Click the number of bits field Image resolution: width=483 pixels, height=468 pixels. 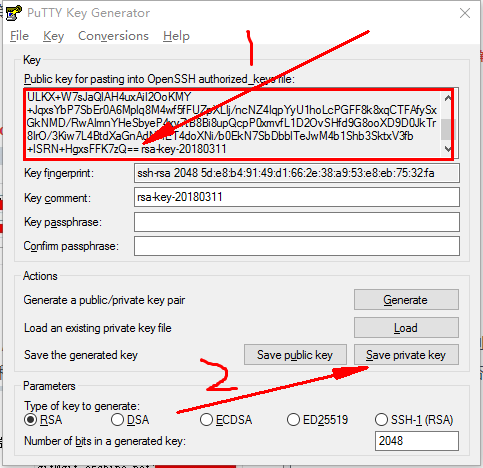coord(417,441)
